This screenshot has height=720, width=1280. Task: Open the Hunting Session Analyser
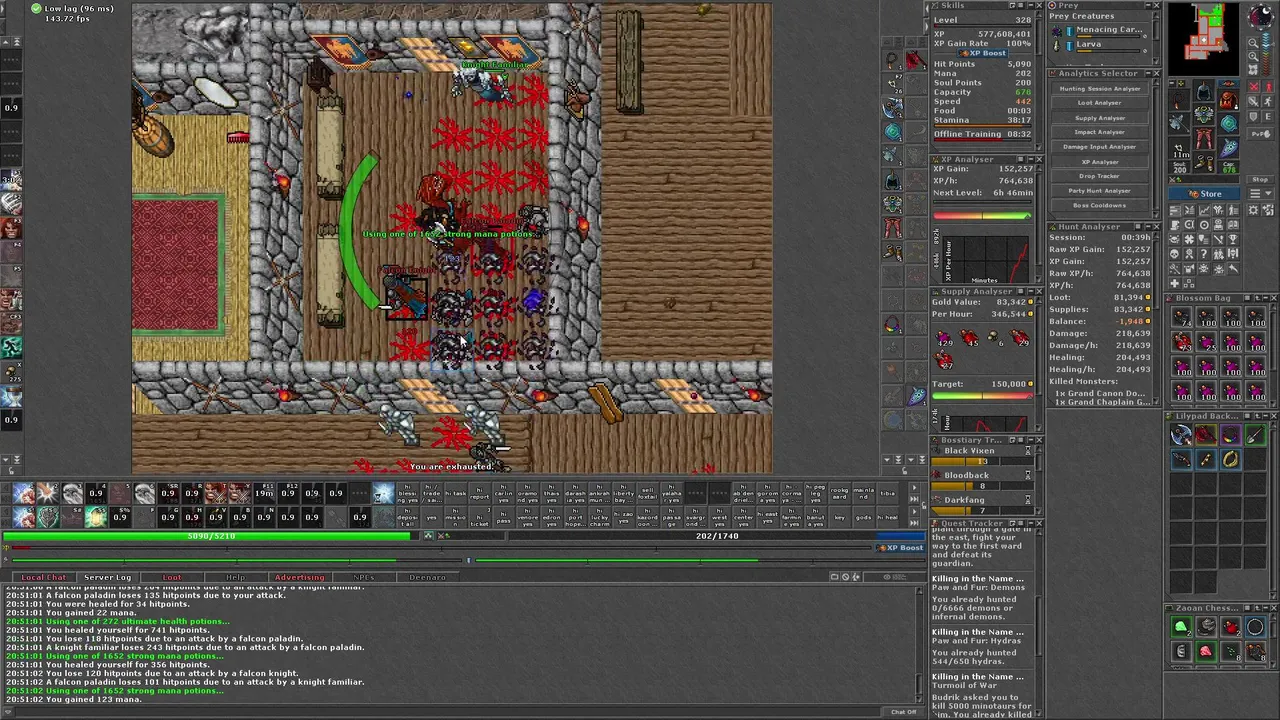click(1100, 89)
